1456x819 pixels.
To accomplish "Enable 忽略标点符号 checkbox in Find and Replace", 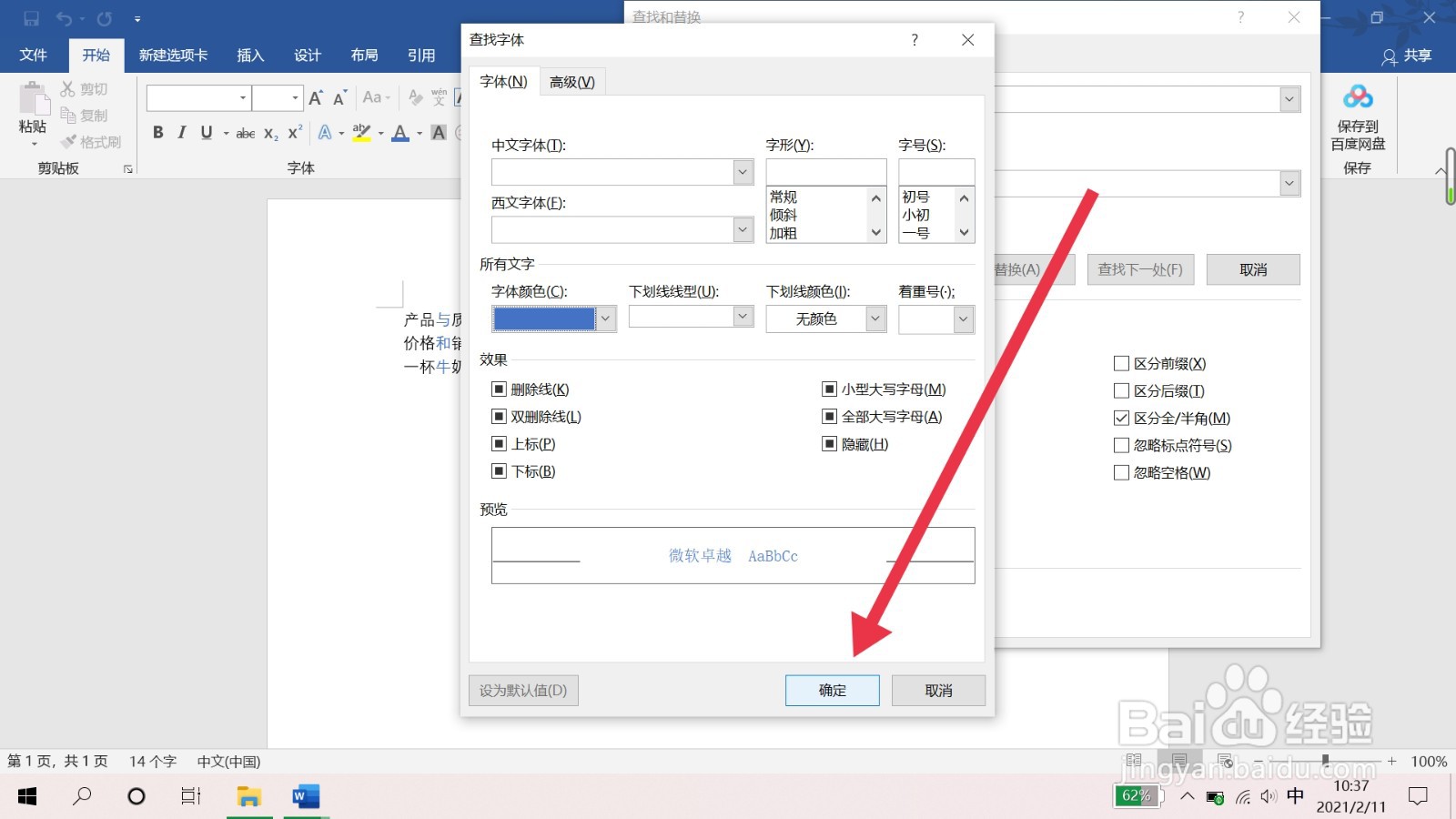I will [1121, 446].
